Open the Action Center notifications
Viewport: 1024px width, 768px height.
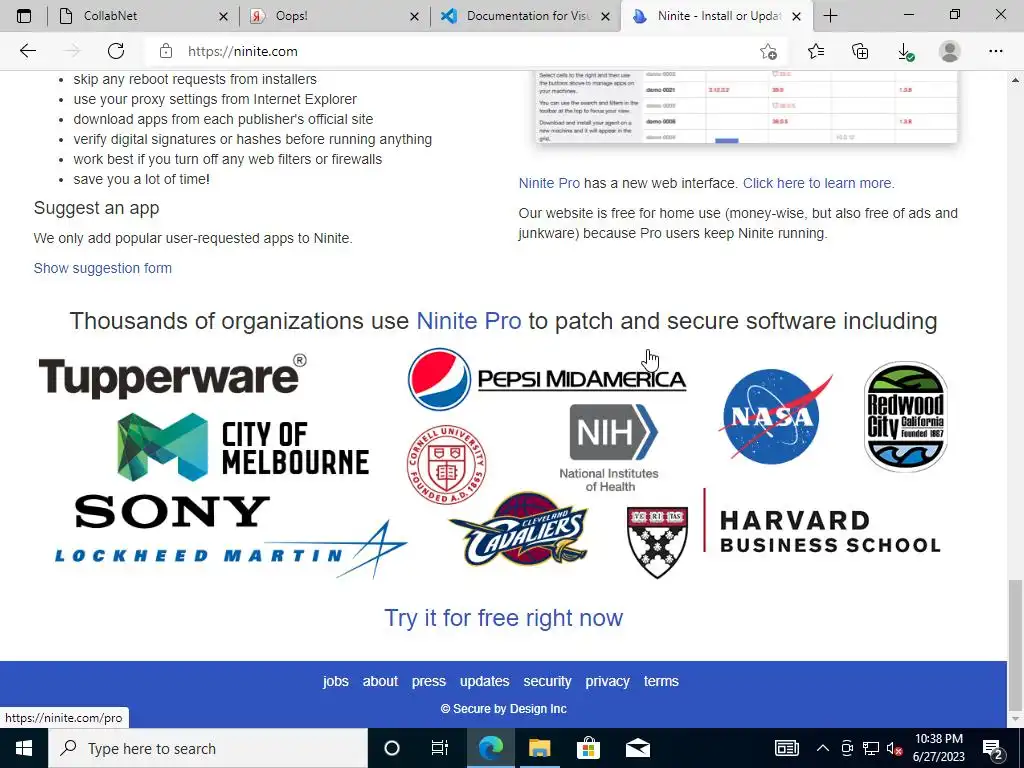(993, 748)
